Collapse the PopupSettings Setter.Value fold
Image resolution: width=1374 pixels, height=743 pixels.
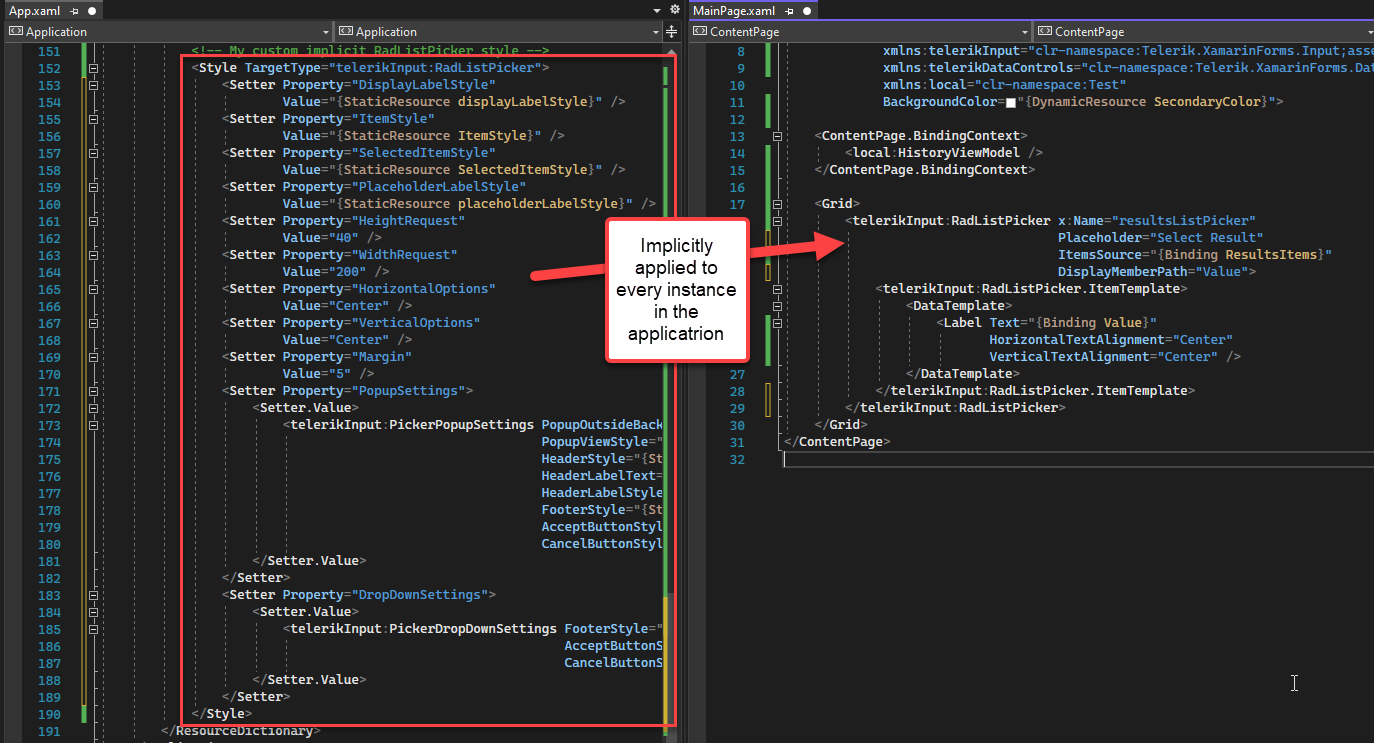coord(92,408)
